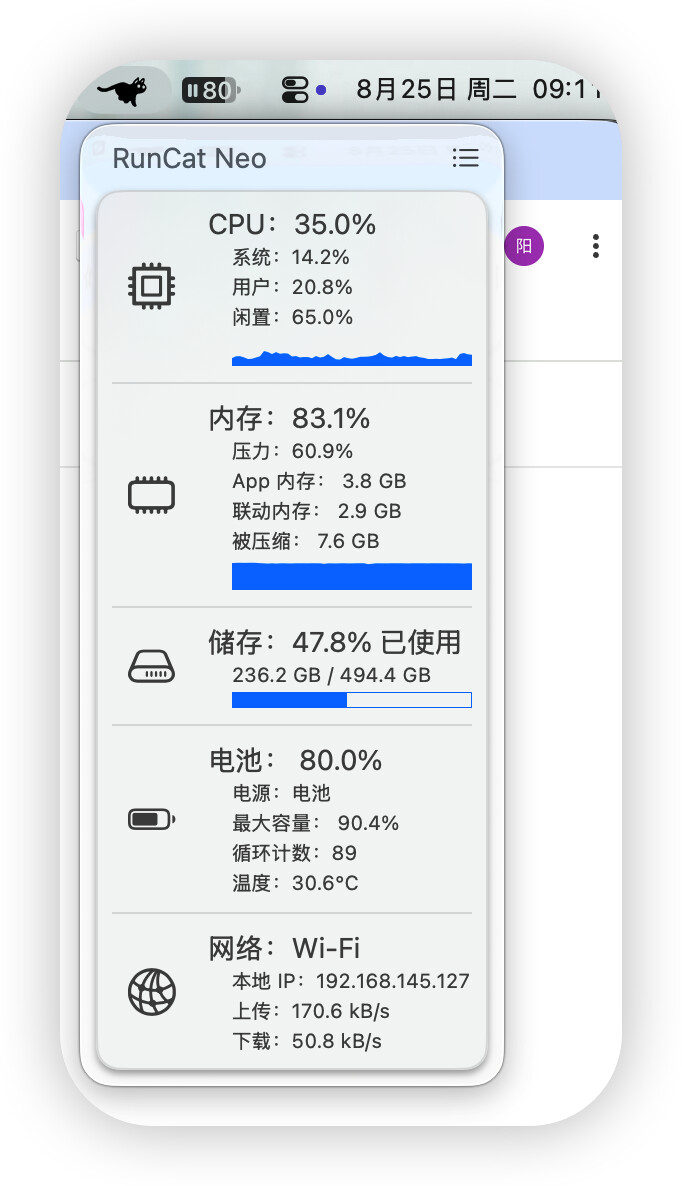Click the RunCat Neo title text
This screenshot has height=1186, width=682.
point(189,158)
